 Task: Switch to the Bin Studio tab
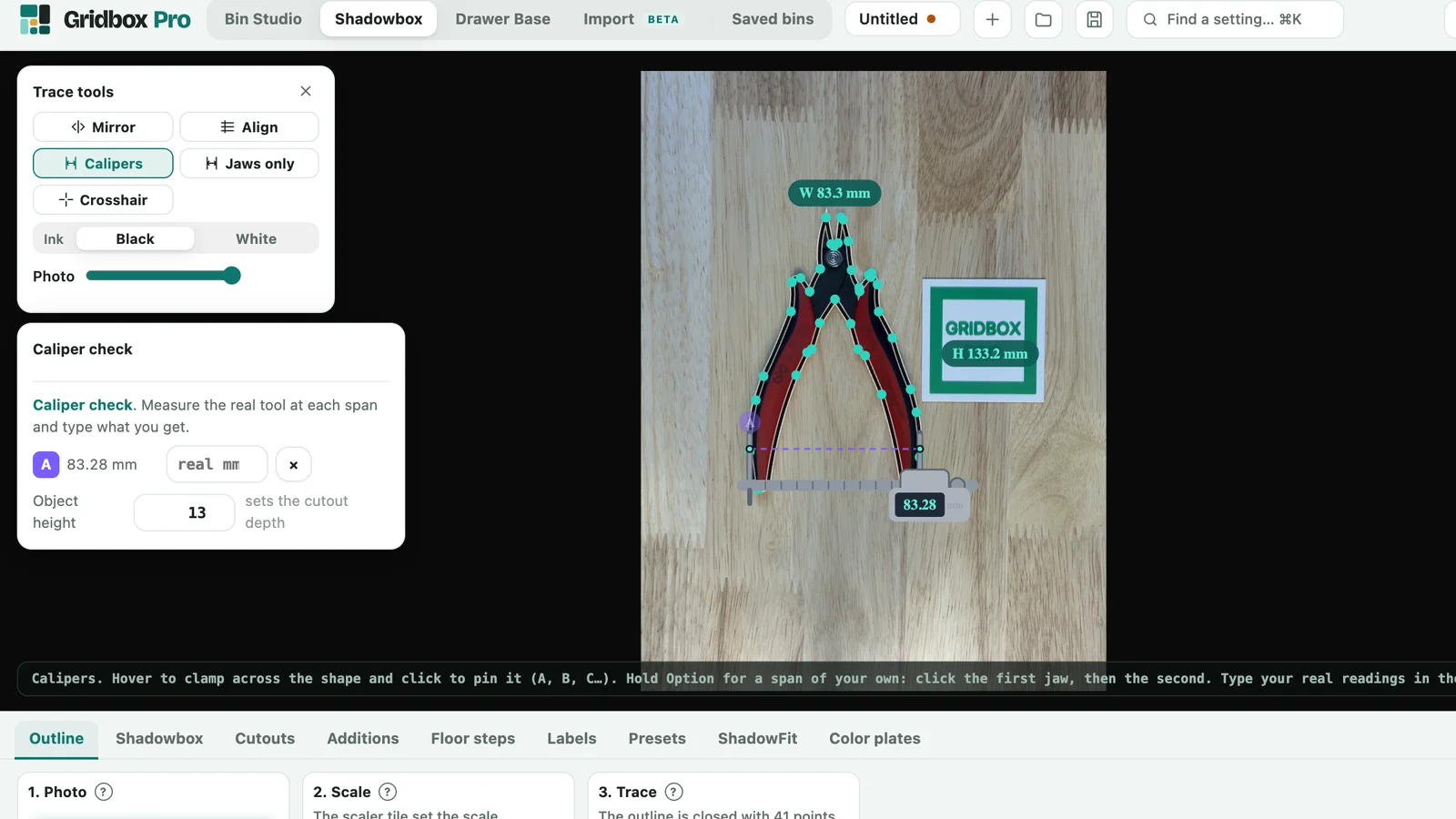pos(263,19)
